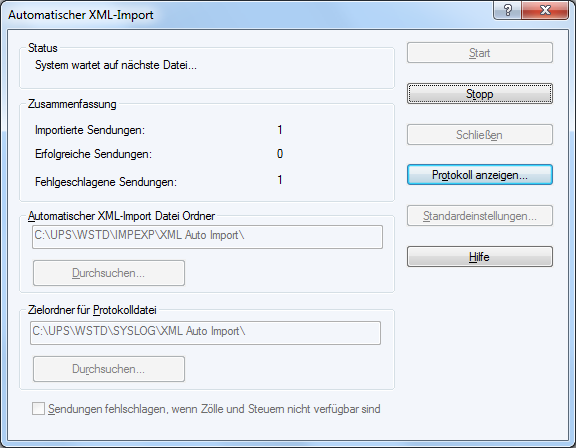This screenshot has width=576, height=448.
Task: Enable the checkbox to fail shipments when Zölle are unavailable
Action: point(38,409)
